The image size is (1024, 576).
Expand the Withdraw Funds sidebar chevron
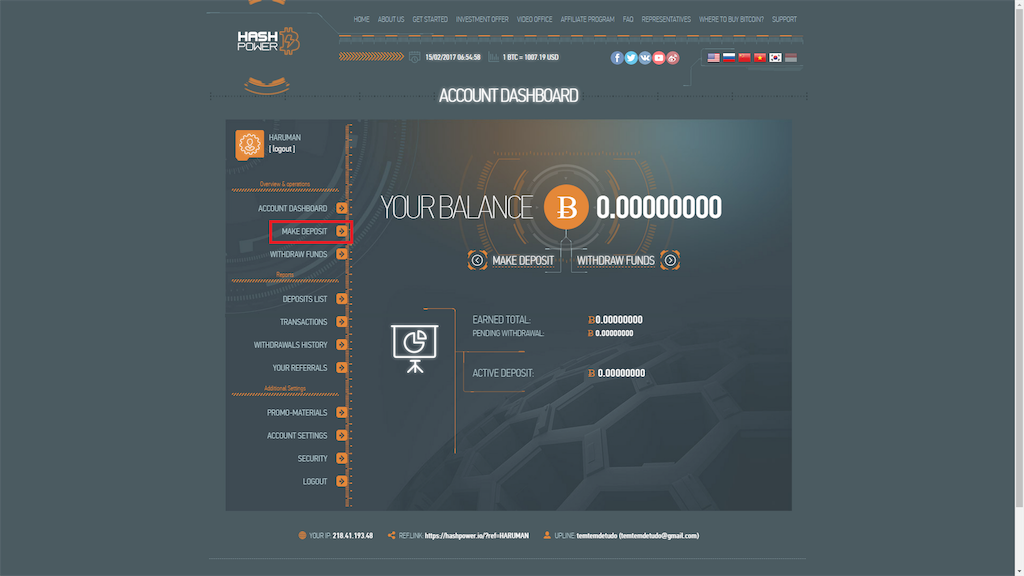point(340,254)
